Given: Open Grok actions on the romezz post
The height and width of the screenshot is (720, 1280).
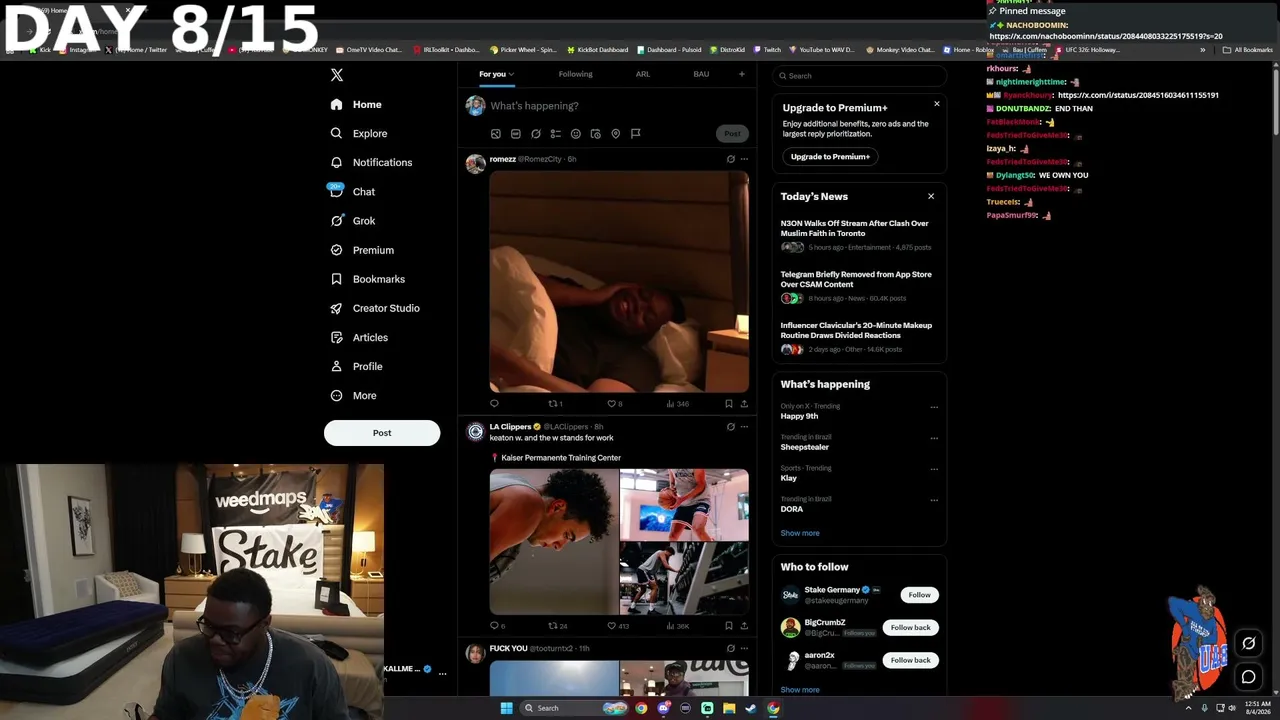Looking at the screenshot, I should click(x=730, y=159).
